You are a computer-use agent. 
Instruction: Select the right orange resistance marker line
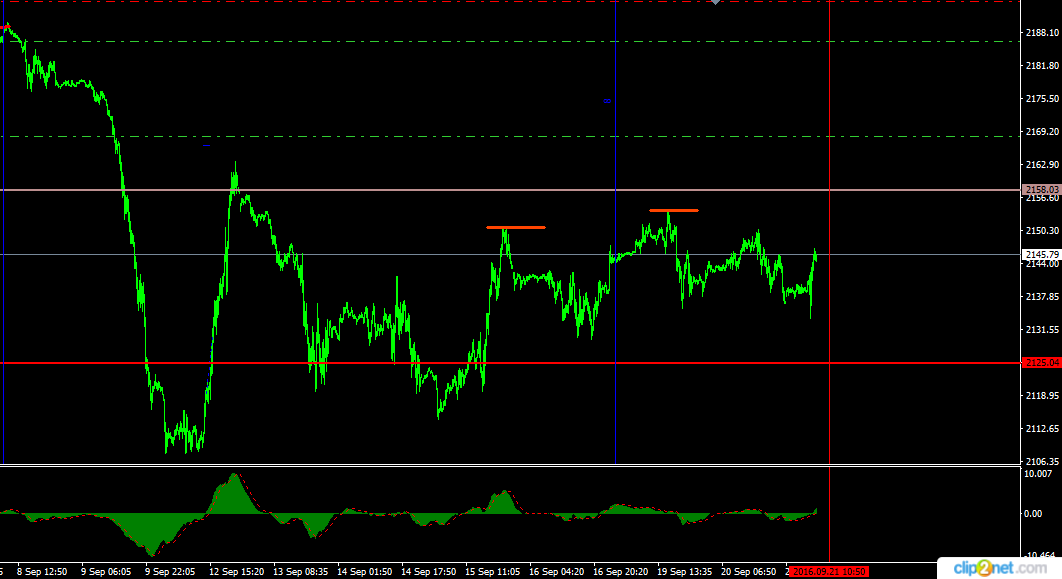click(673, 211)
